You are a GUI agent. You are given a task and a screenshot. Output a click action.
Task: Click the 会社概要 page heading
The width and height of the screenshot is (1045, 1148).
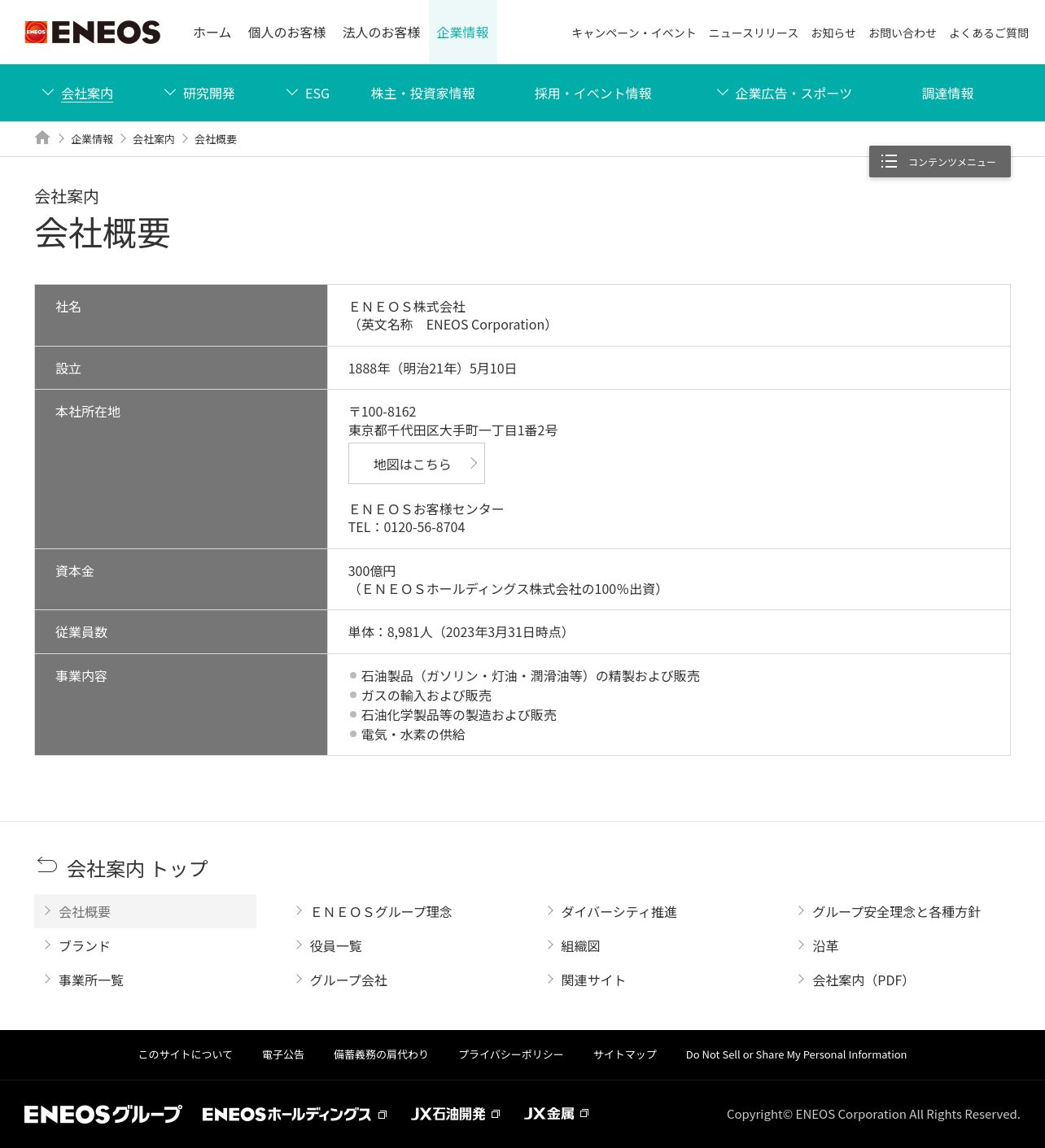103,234
